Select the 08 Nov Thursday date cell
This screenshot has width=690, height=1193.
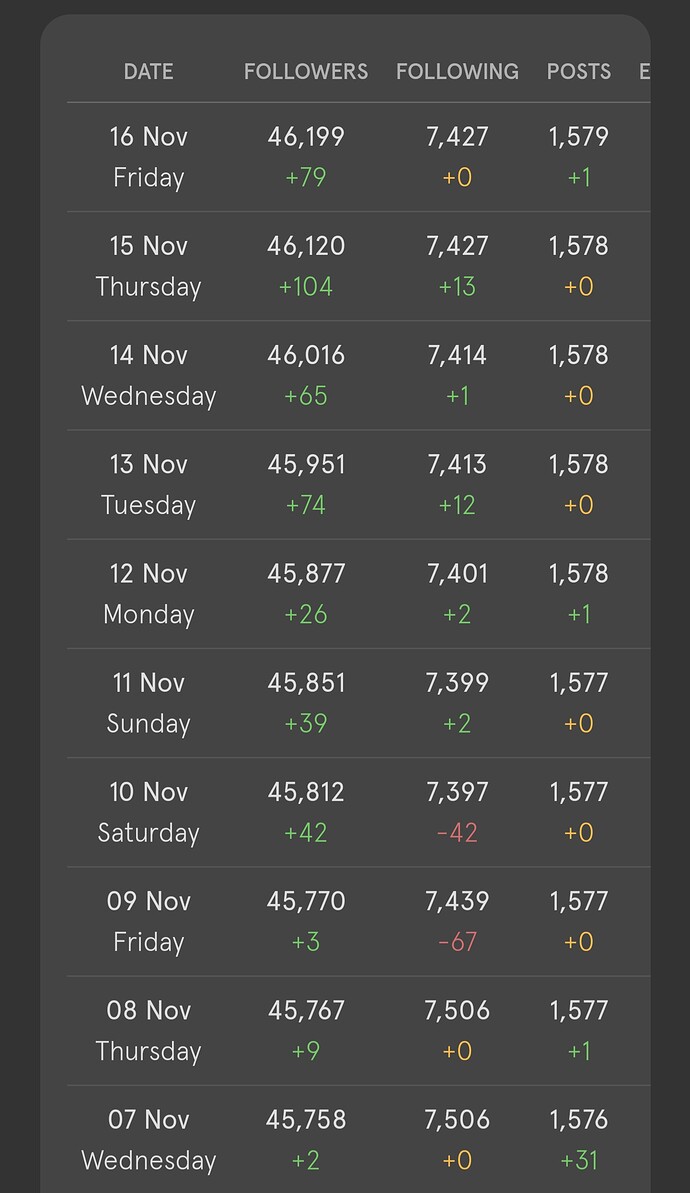[148, 1031]
